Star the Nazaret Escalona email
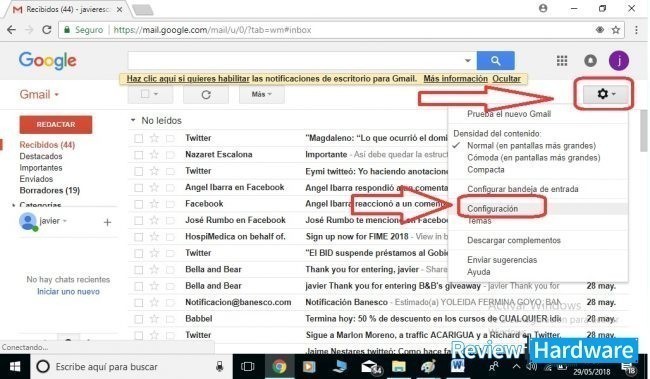Image resolution: width=650 pixels, height=379 pixels. (x=154, y=155)
